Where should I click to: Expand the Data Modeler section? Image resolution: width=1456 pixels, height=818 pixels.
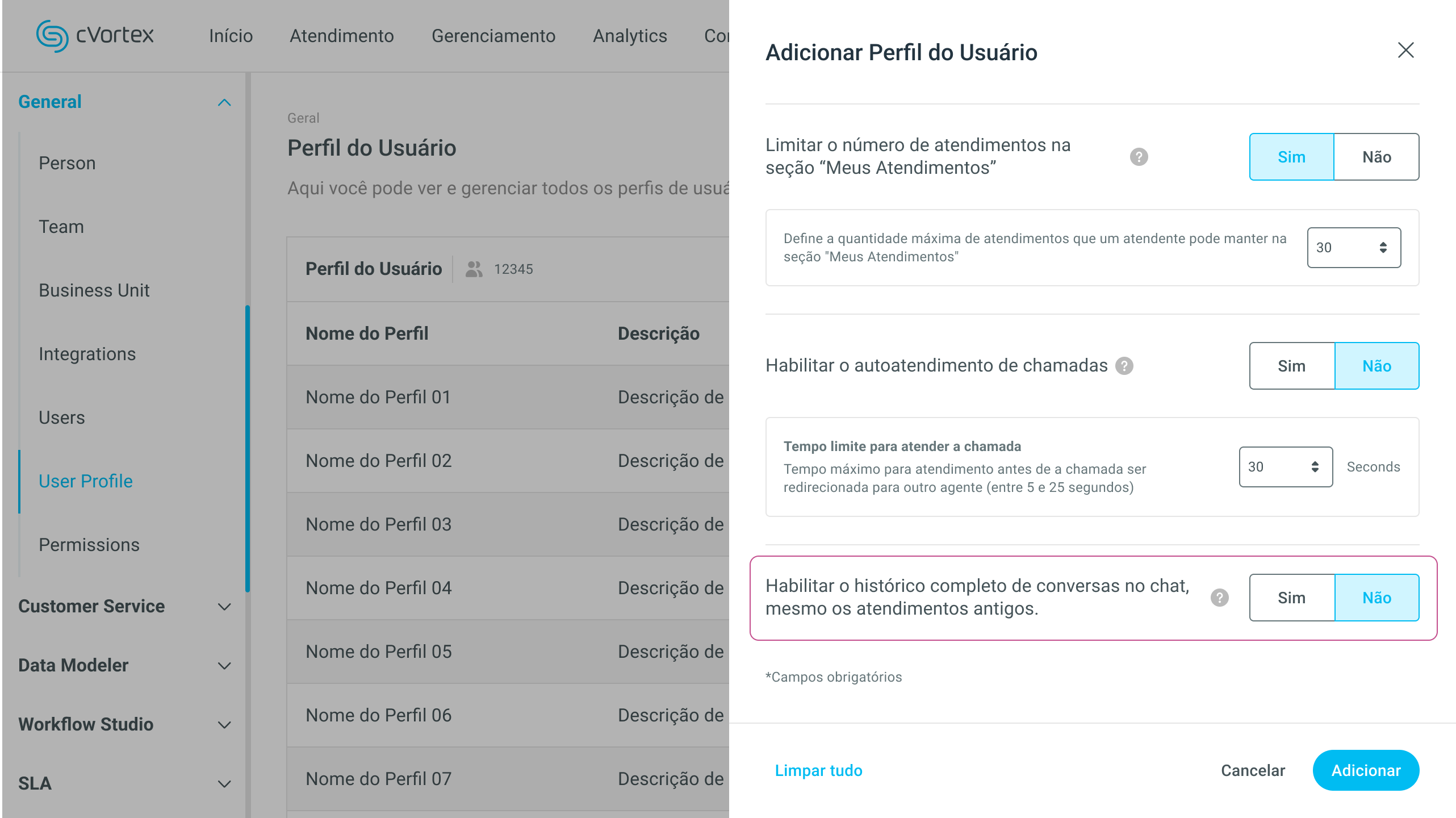(224, 666)
